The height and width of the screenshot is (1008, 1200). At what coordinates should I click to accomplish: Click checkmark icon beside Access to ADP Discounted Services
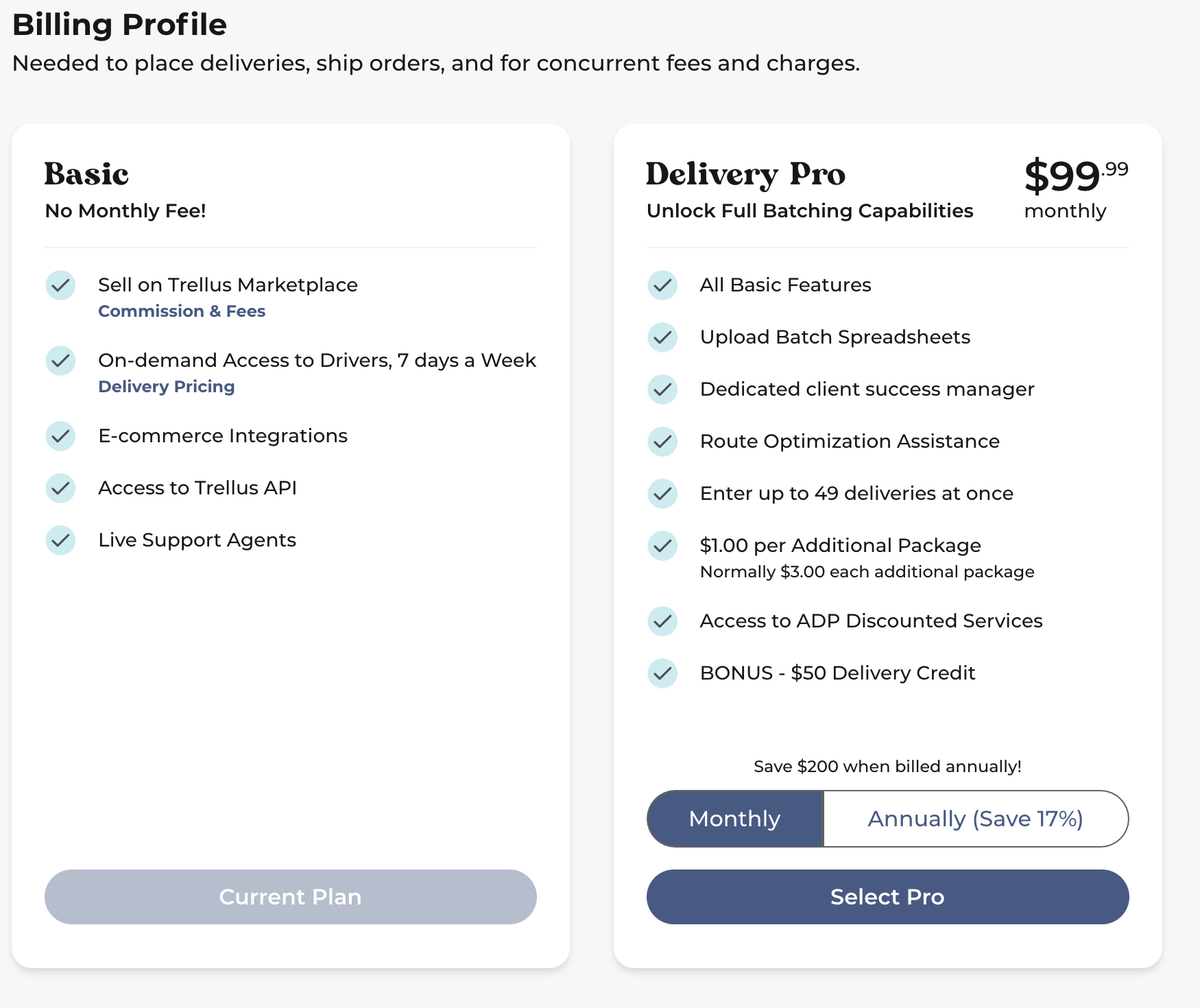(x=662, y=621)
